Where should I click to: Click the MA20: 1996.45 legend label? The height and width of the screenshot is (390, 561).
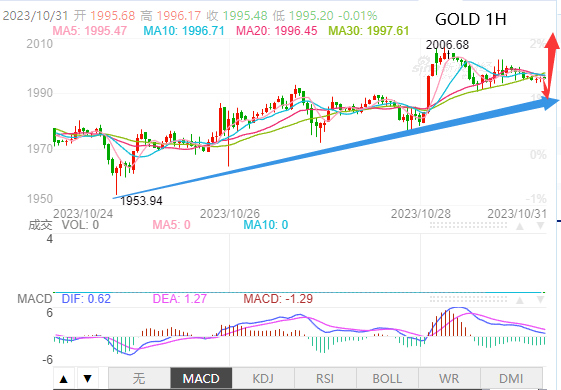277,31
